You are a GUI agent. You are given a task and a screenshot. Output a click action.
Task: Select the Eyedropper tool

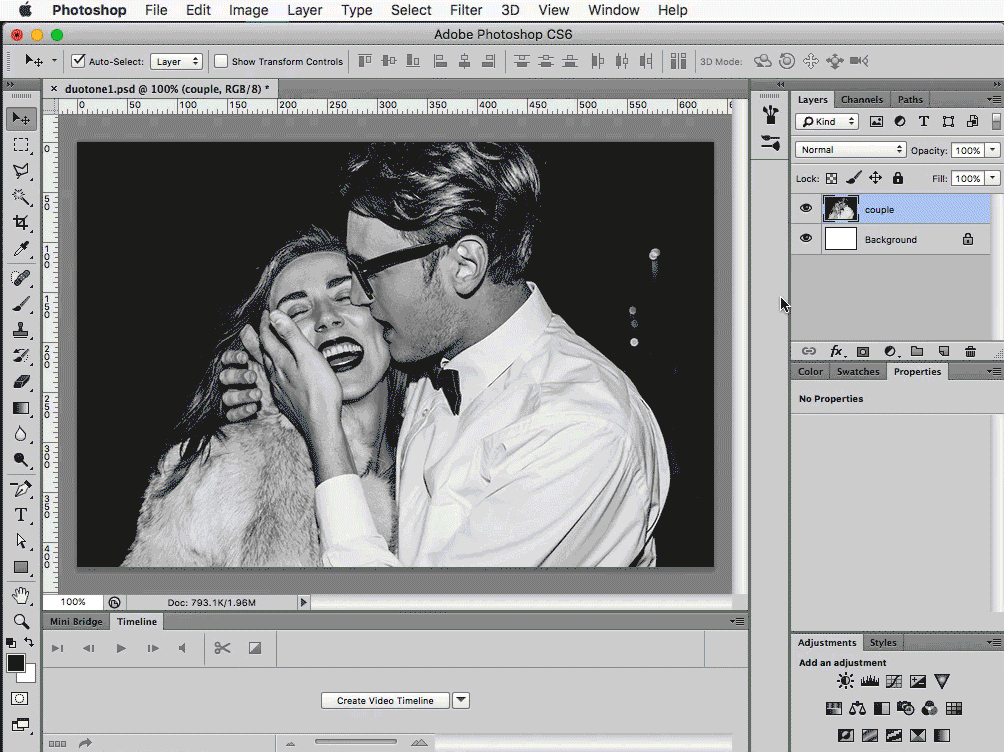pyautogui.click(x=20, y=249)
